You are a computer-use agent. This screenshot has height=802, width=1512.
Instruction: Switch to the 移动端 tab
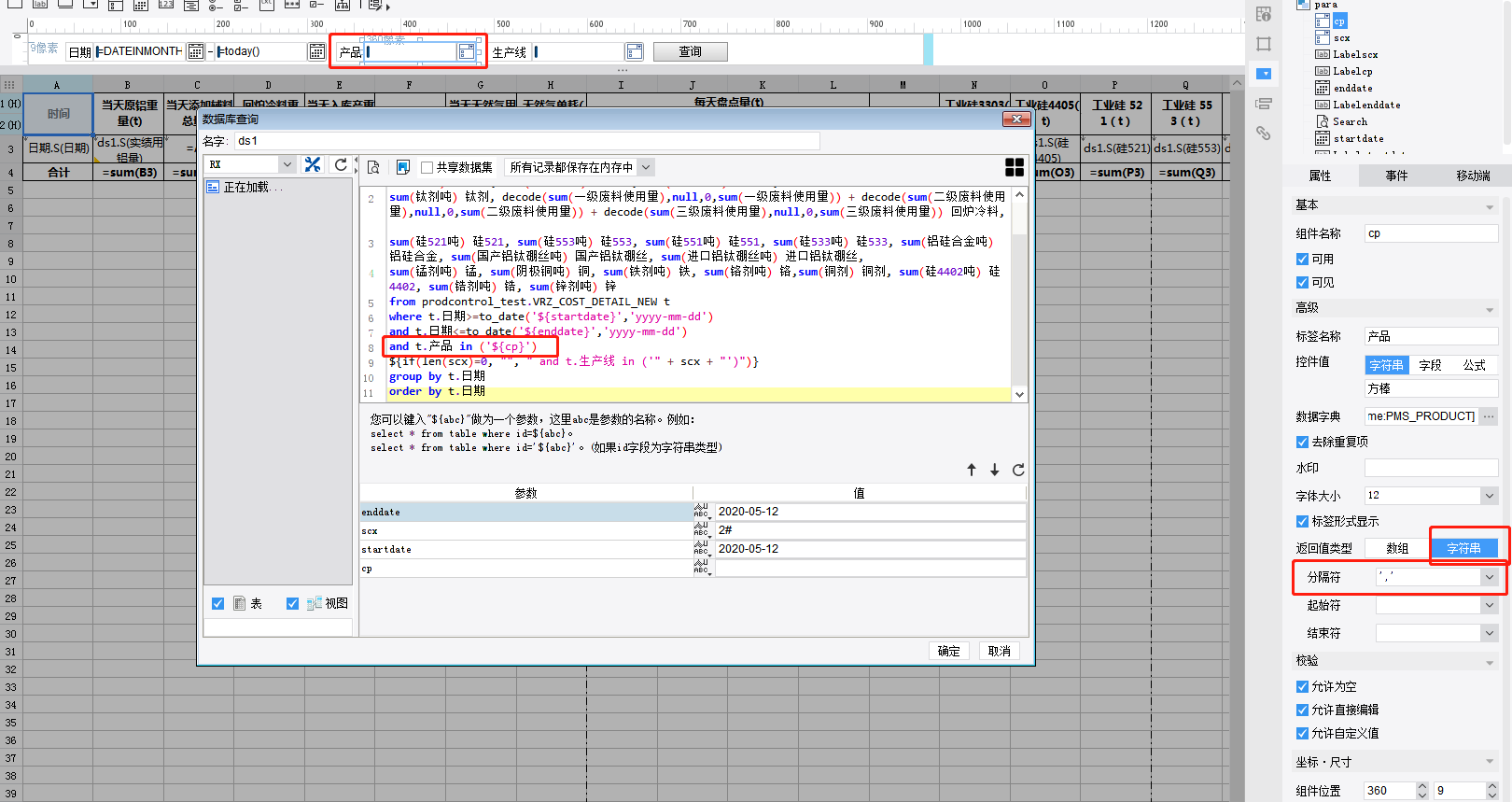point(1473,176)
